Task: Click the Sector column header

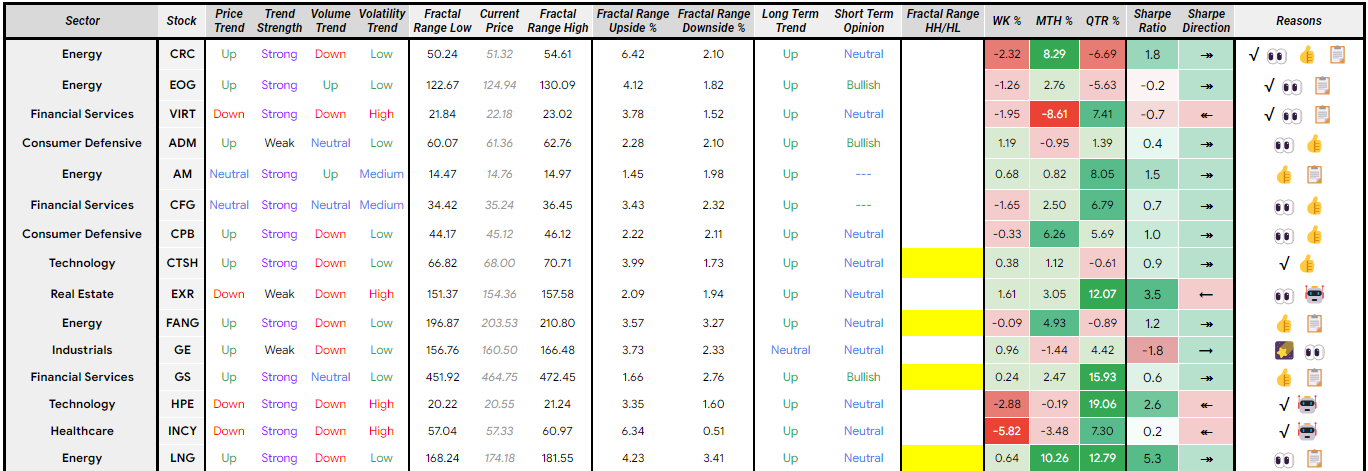Action: 82,21
